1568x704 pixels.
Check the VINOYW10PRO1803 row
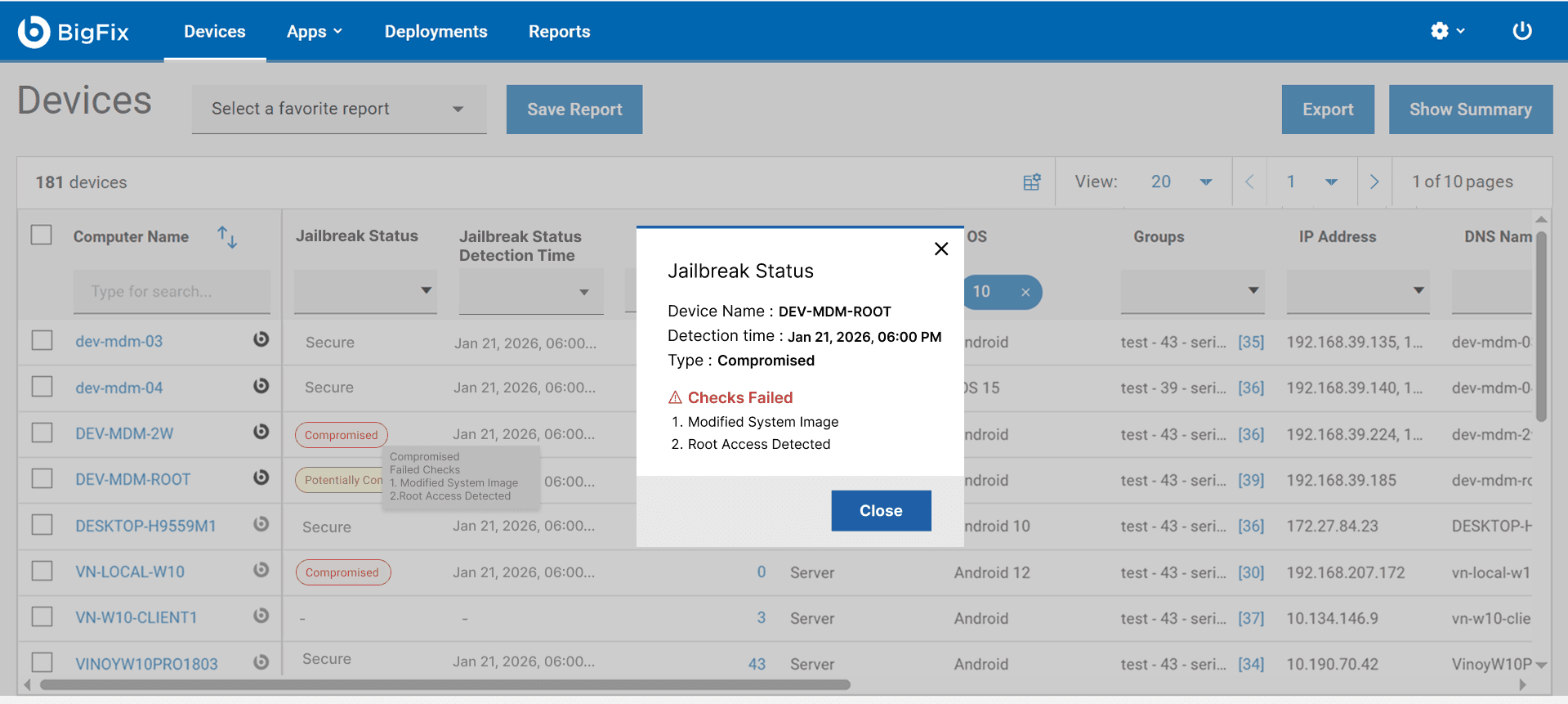pos(42,662)
